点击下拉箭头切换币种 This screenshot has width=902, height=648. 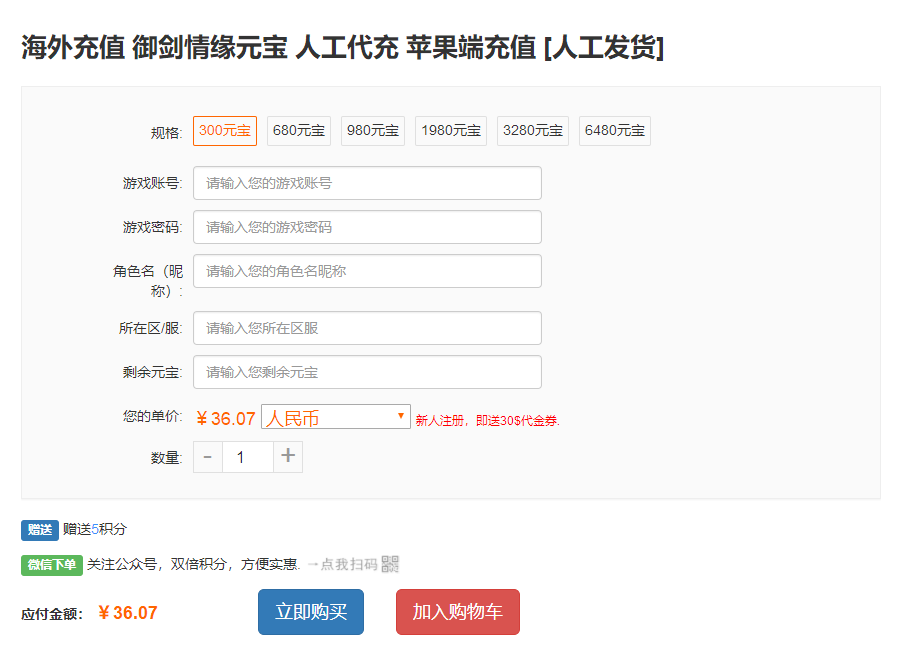pyautogui.click(x=400, y=416)
